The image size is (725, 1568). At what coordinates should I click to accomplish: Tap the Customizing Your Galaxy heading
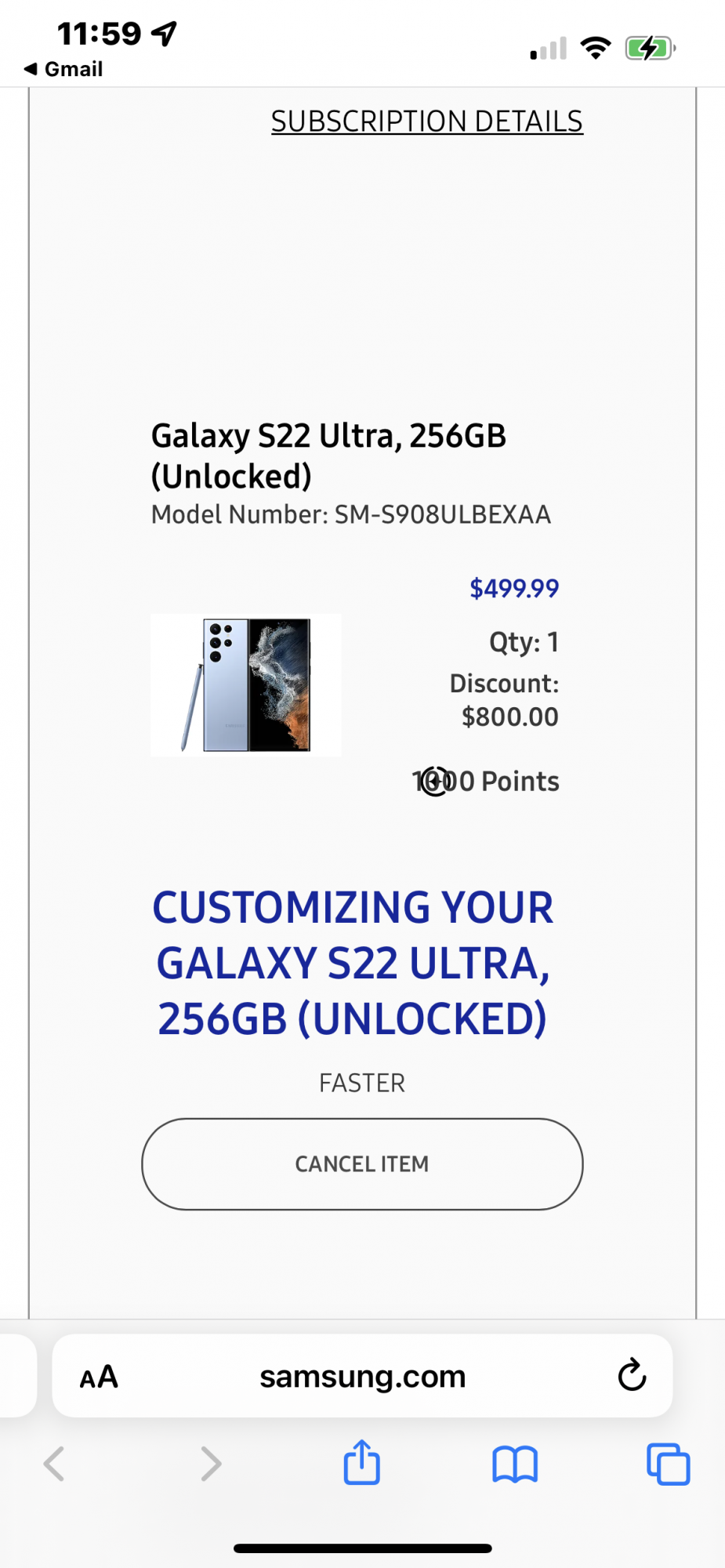[x=353, y=963]
